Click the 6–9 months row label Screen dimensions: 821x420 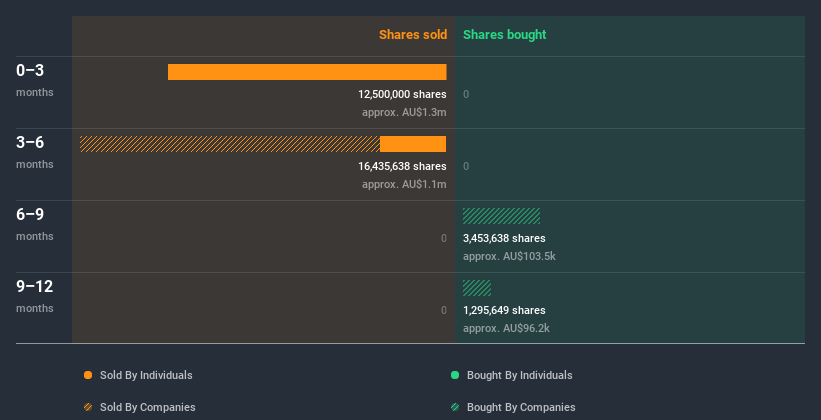pos(35,224)
